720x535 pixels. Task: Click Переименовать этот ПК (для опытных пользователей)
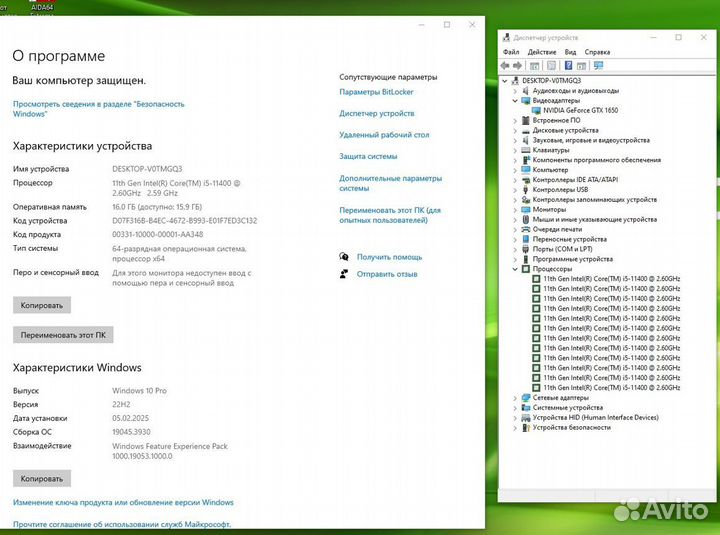[390, 215]
